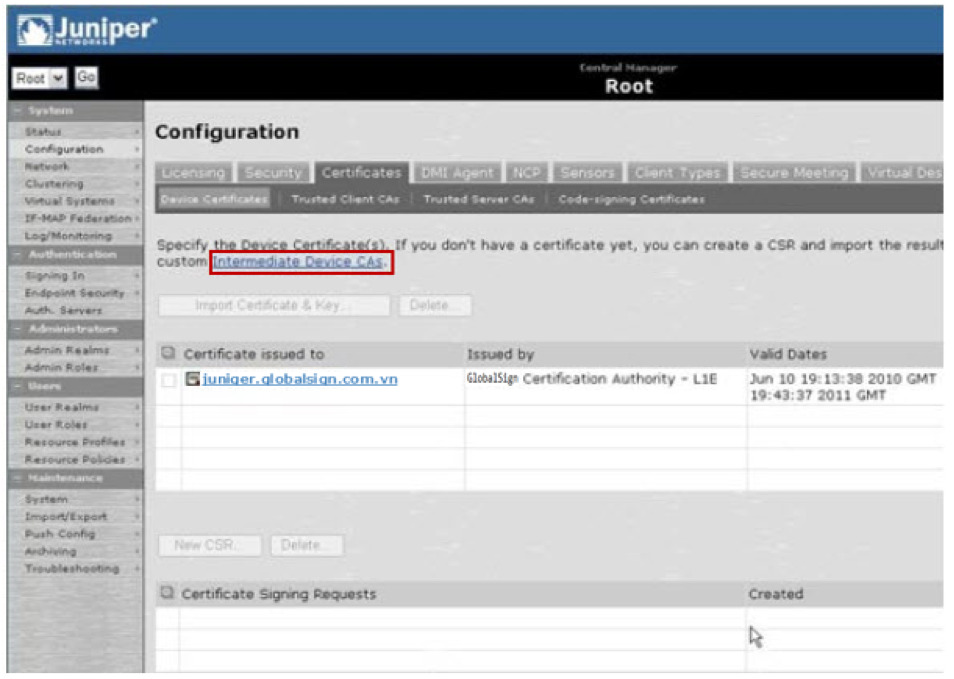Open the juniper.globalsign.com.vn certificate link
This screenshot has width=954, height=679.
(x=300, y=379)
